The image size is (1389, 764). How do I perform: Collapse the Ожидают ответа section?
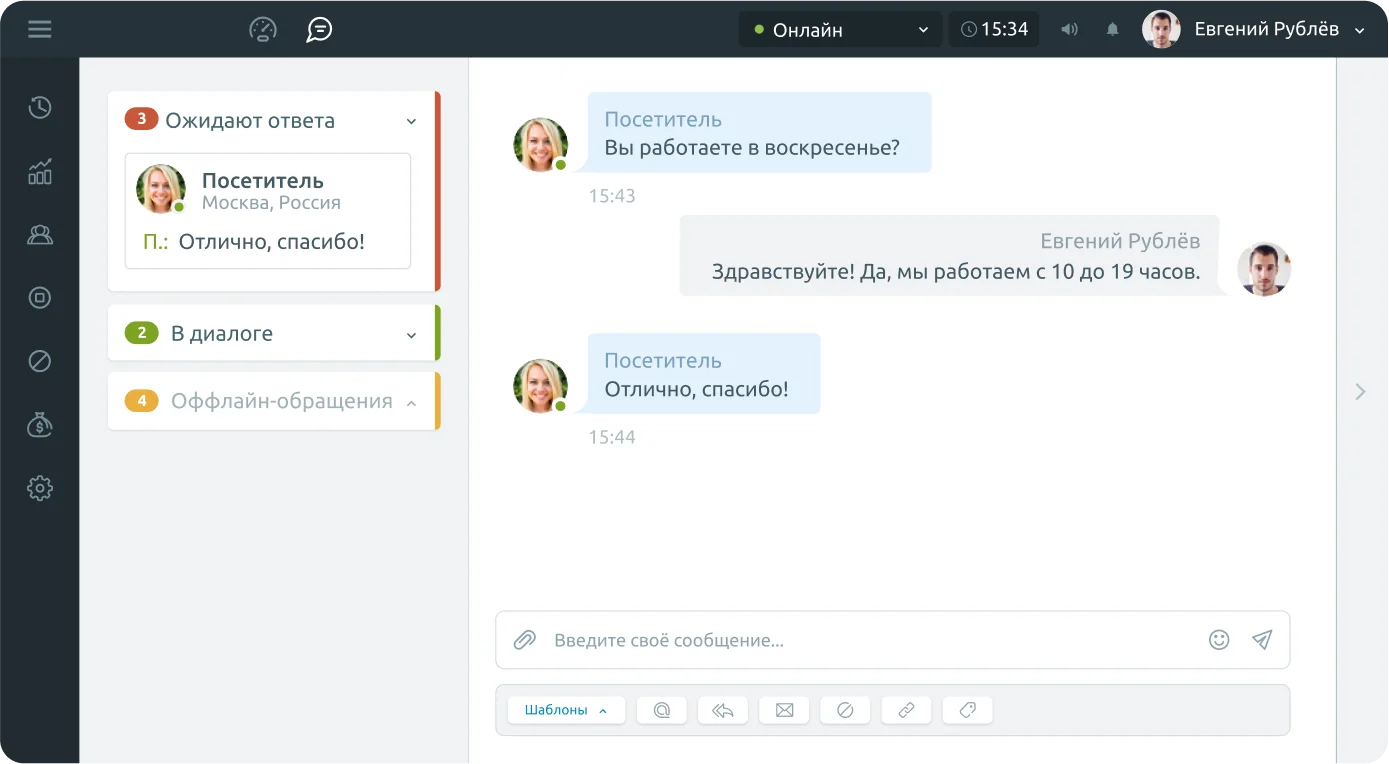(410, 120)
